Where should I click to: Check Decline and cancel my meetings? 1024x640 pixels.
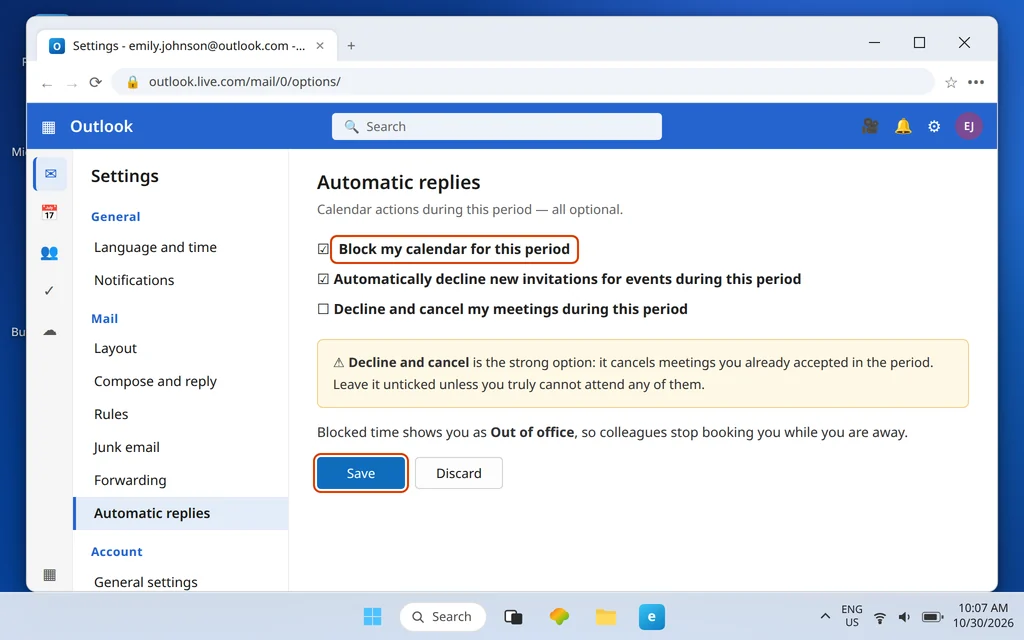click(x=323, y=309)
